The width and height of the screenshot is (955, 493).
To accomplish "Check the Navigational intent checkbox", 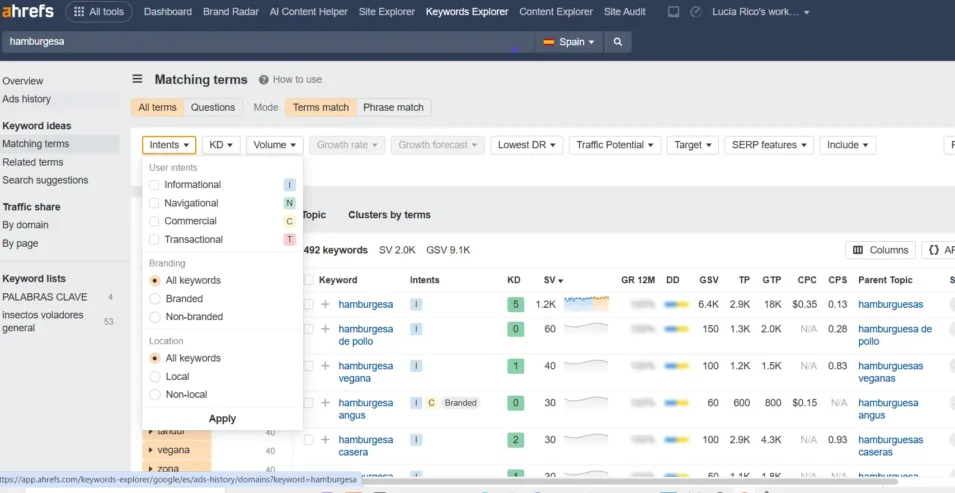I will tap(154, 203).
